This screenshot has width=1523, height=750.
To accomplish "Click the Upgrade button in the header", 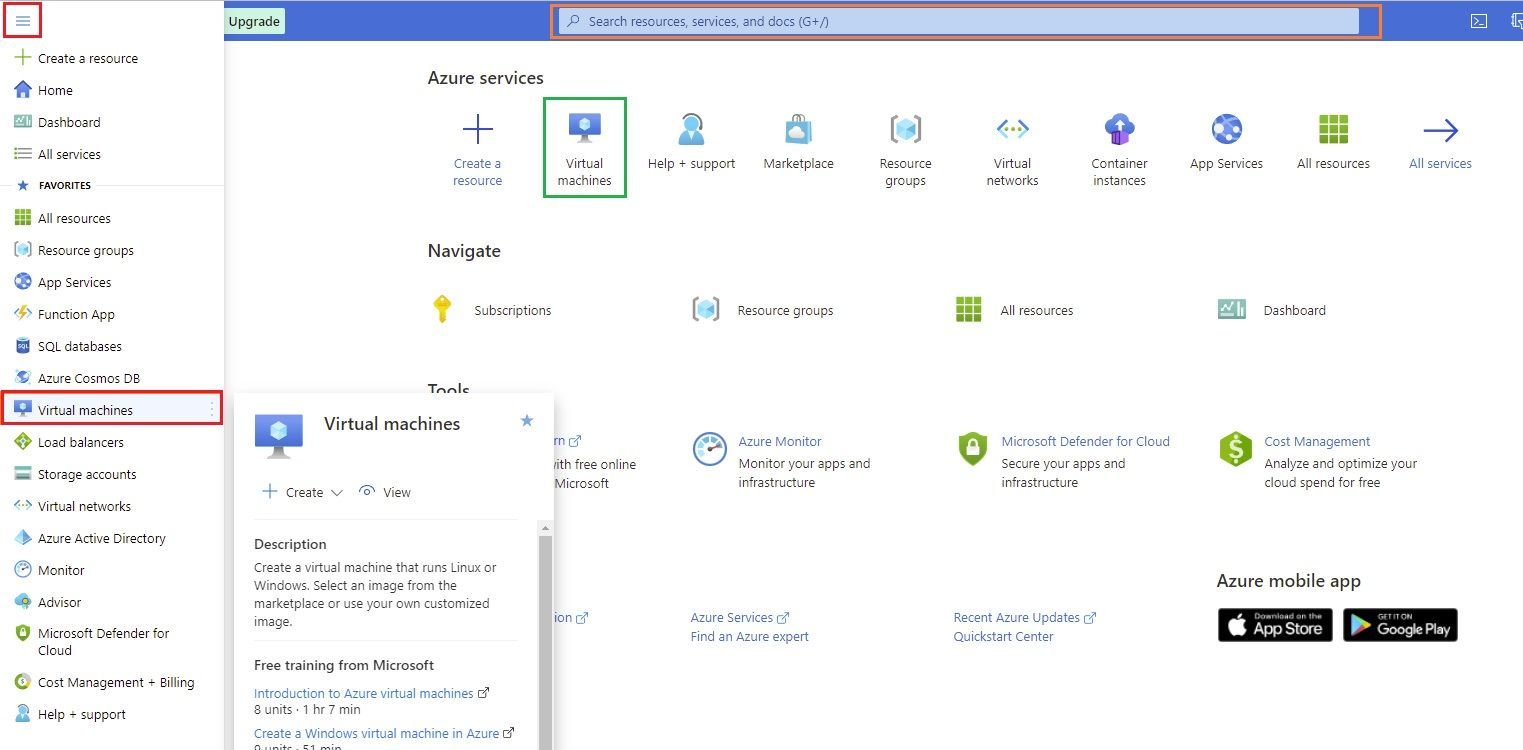I will click(x=254, y=21).
